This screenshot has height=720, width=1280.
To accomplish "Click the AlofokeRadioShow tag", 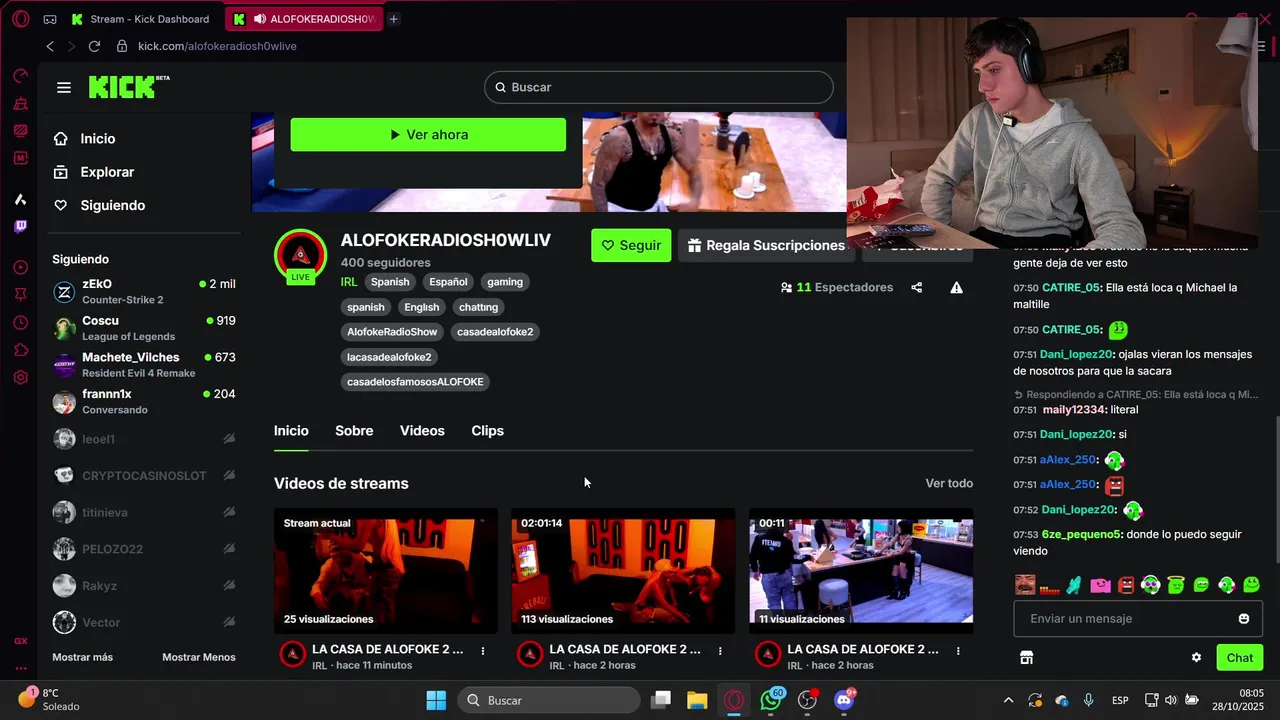I will (392, 332).
